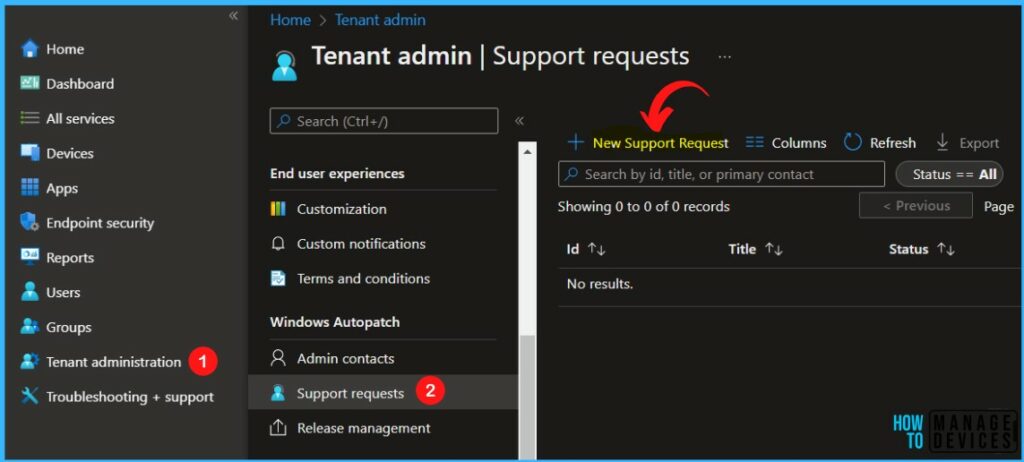The width and height of the screenshot is (1024, 462).
Task: Open the Apps grid icon
Action: [30, 188]
